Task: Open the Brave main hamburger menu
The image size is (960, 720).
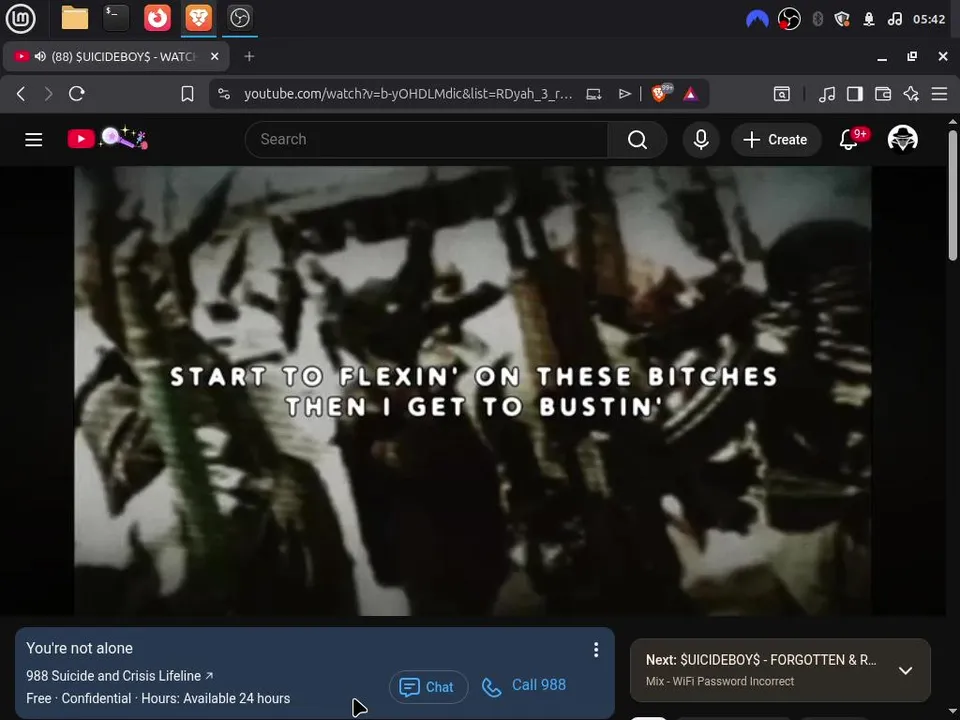Action: 939,94
